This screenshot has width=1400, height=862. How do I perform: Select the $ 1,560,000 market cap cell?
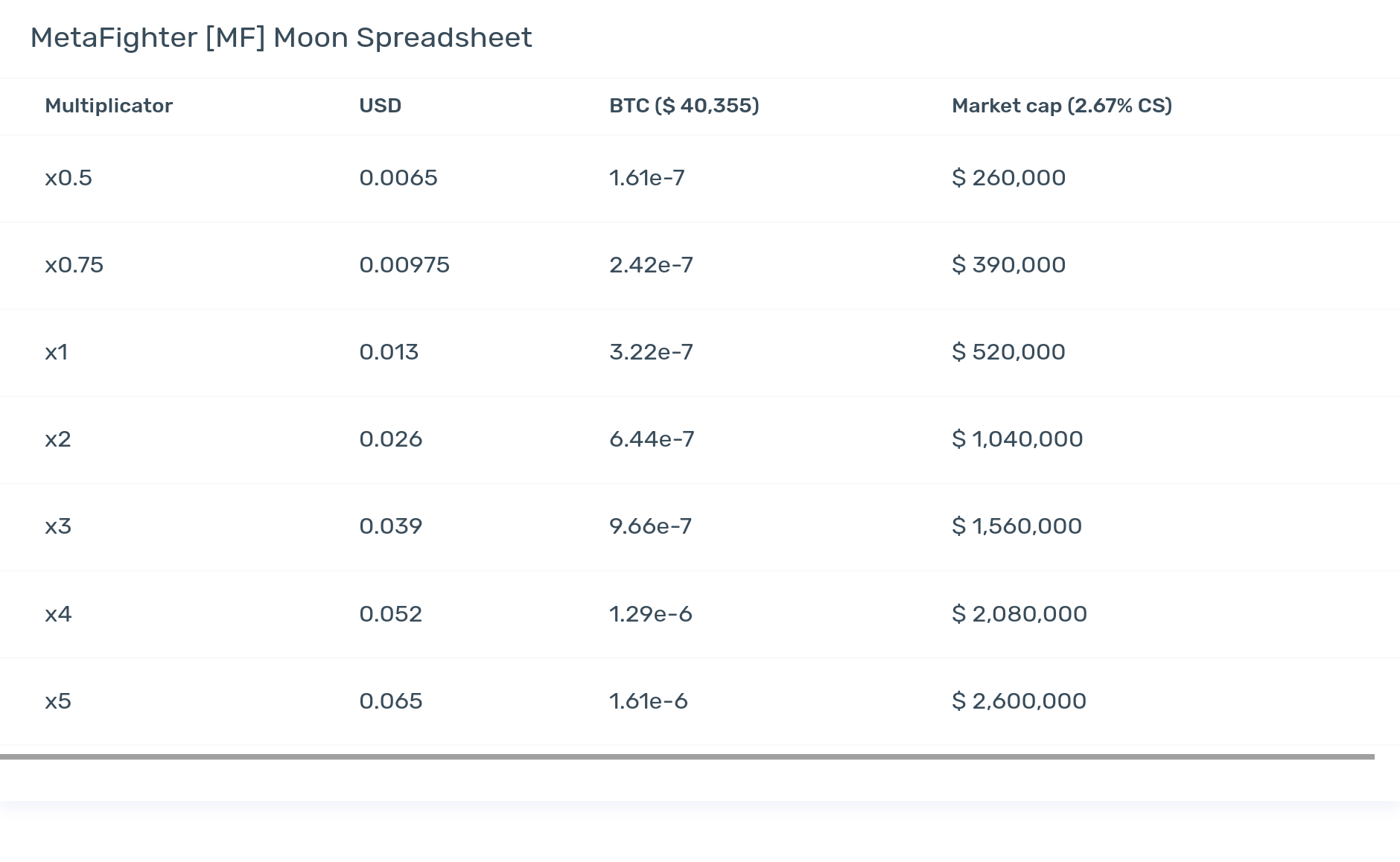1017,526
